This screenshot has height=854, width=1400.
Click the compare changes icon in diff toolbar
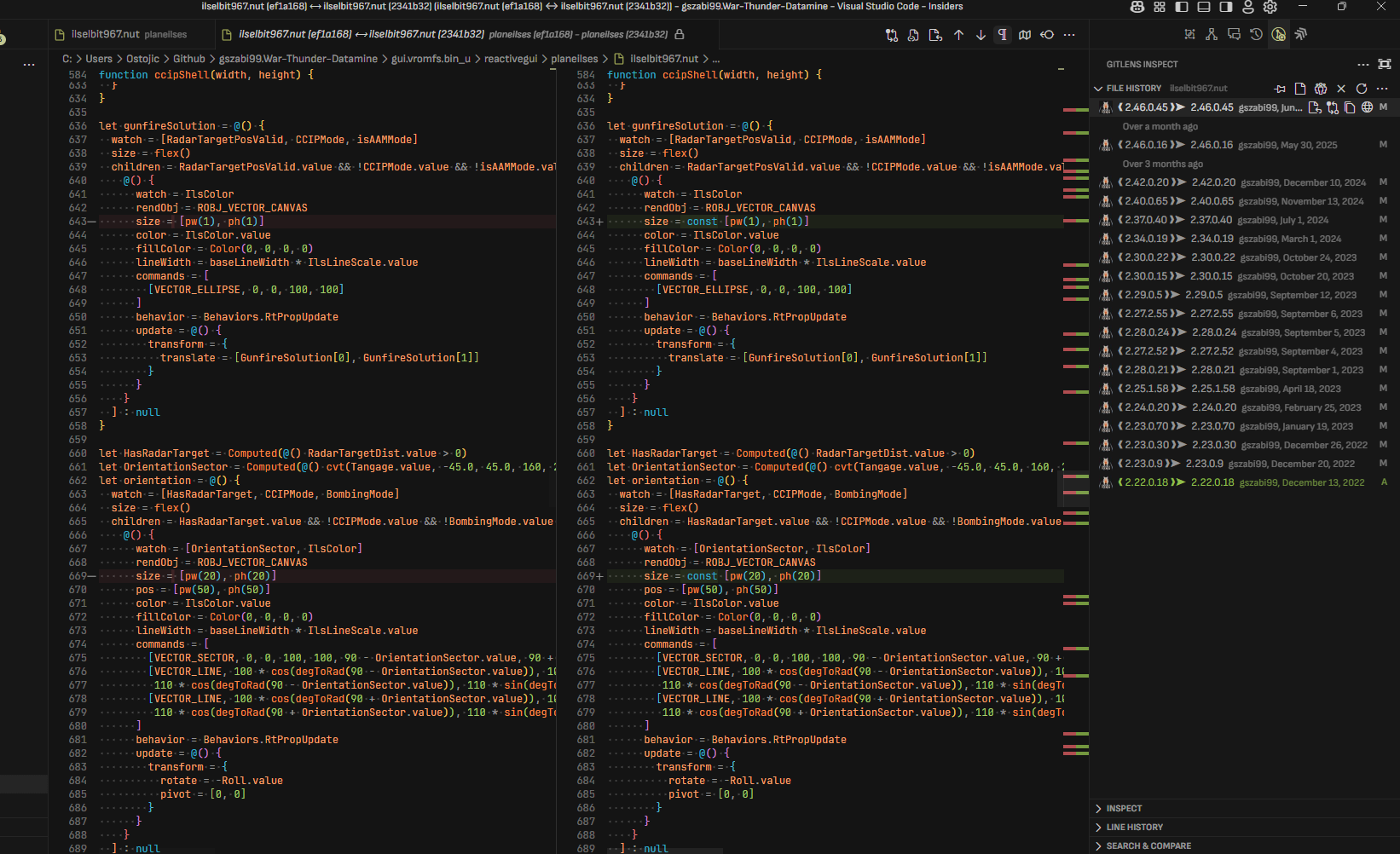pos(892,35)
